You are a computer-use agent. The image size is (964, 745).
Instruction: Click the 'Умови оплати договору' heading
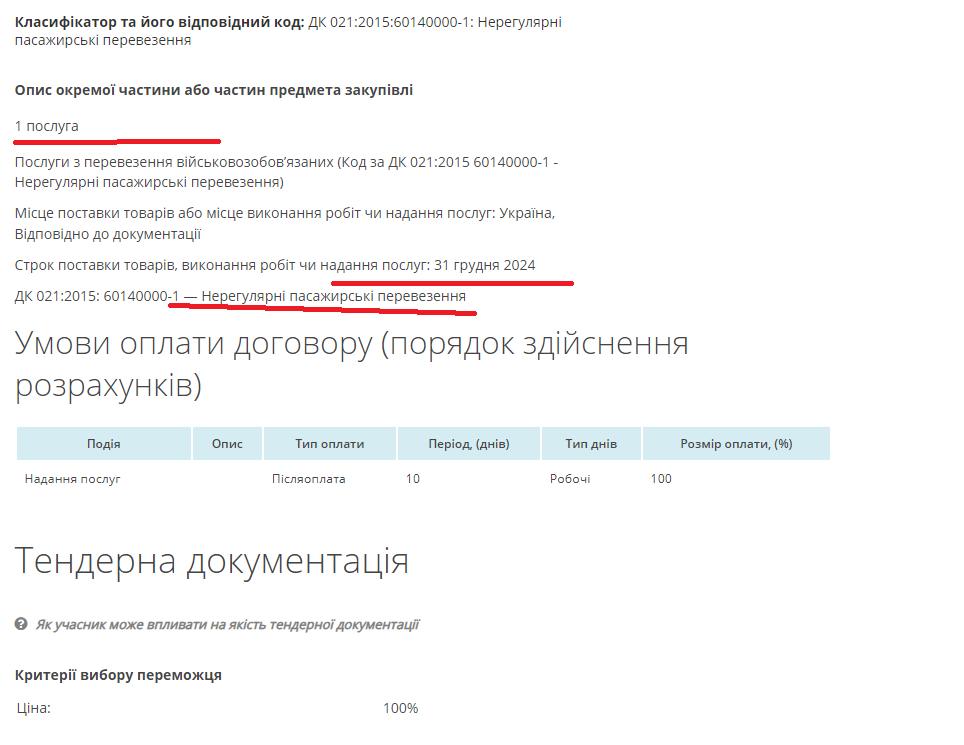click(351, 364)
